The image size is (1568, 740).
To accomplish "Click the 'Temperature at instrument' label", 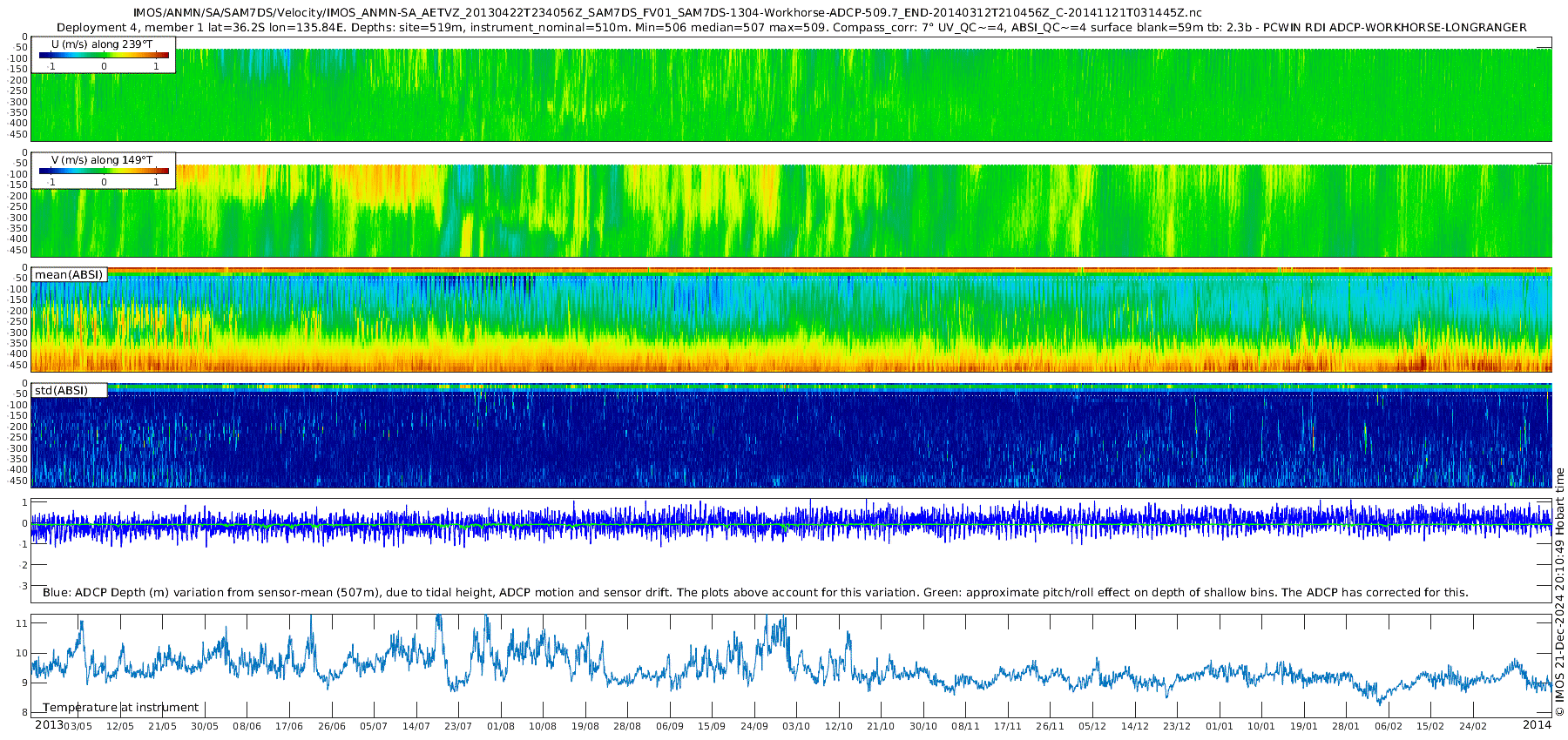I will [121, 707].
